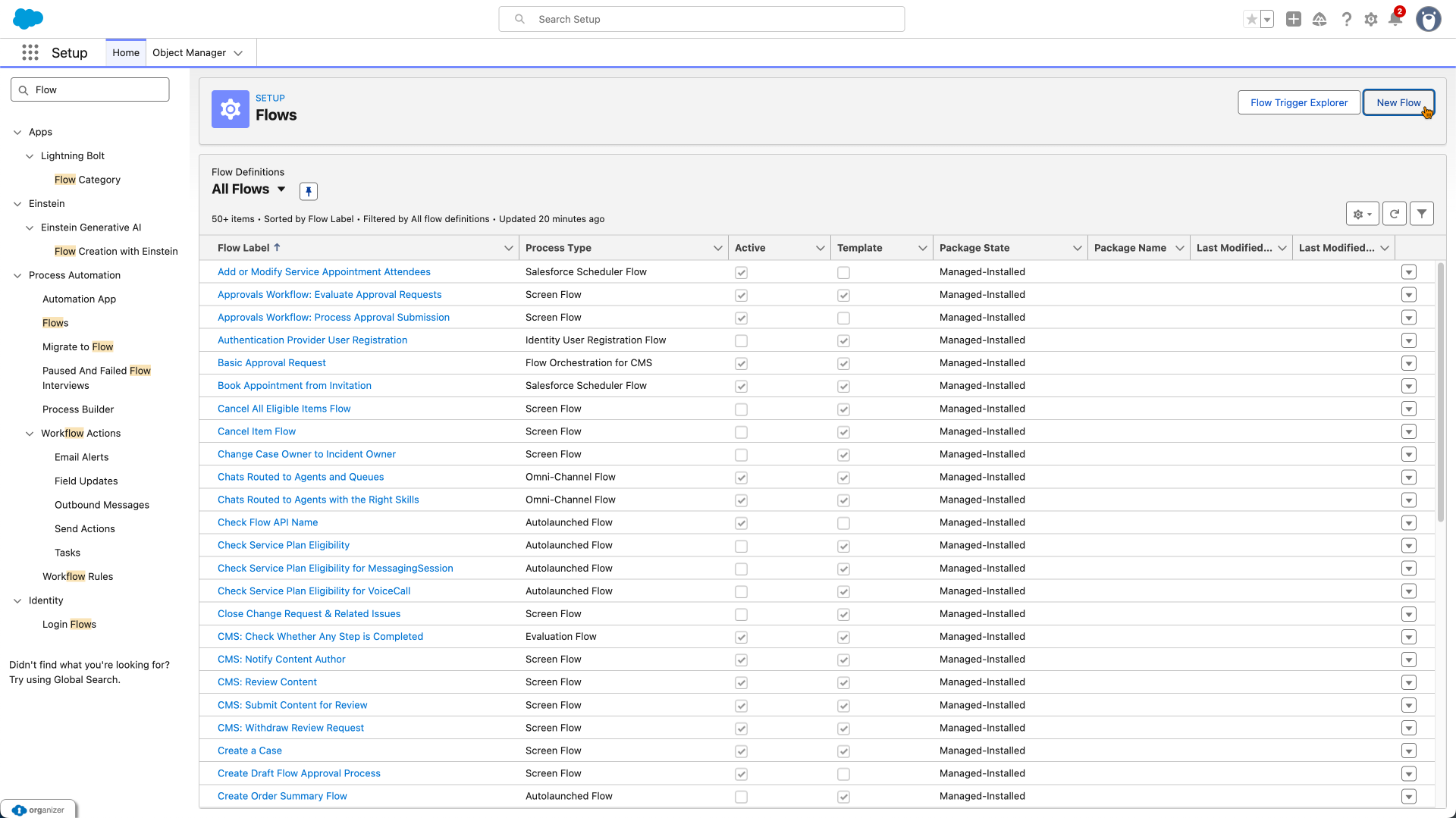Click the New Flow button
Viewport: 1456px width, 818px height.
pyautogui.click(x=1398, y=102)
